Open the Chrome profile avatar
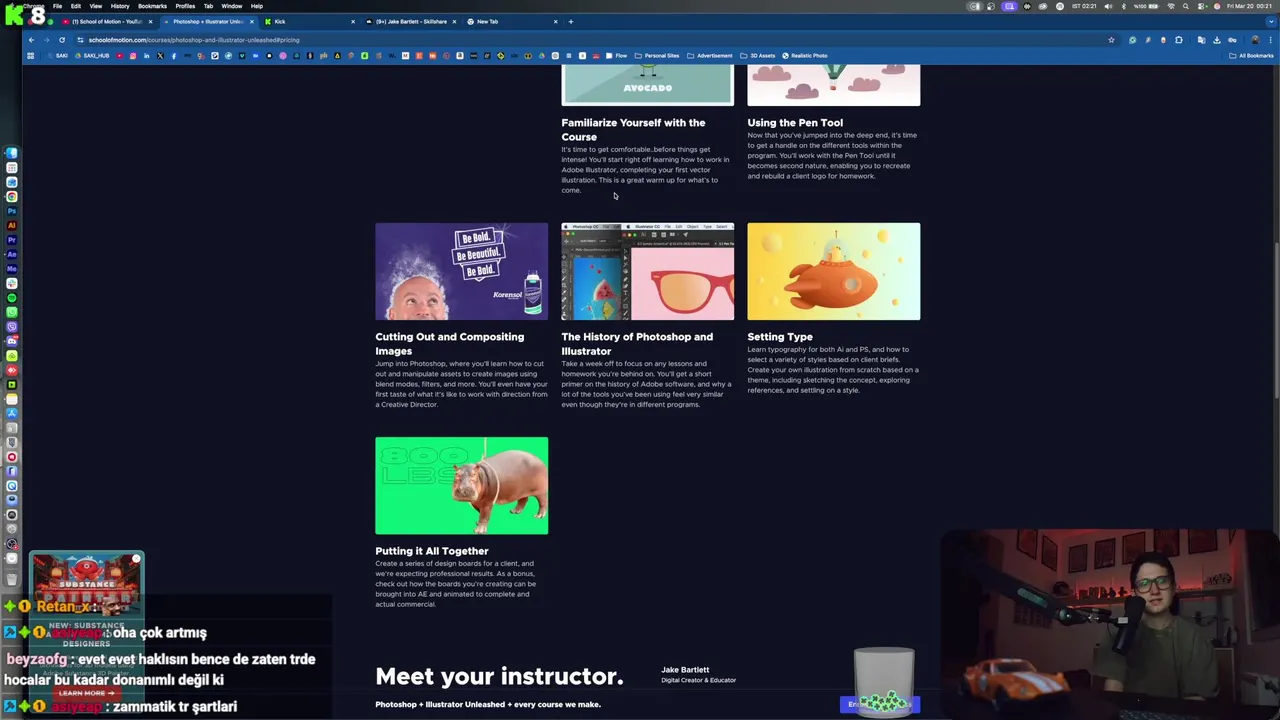 point(1255,40)
